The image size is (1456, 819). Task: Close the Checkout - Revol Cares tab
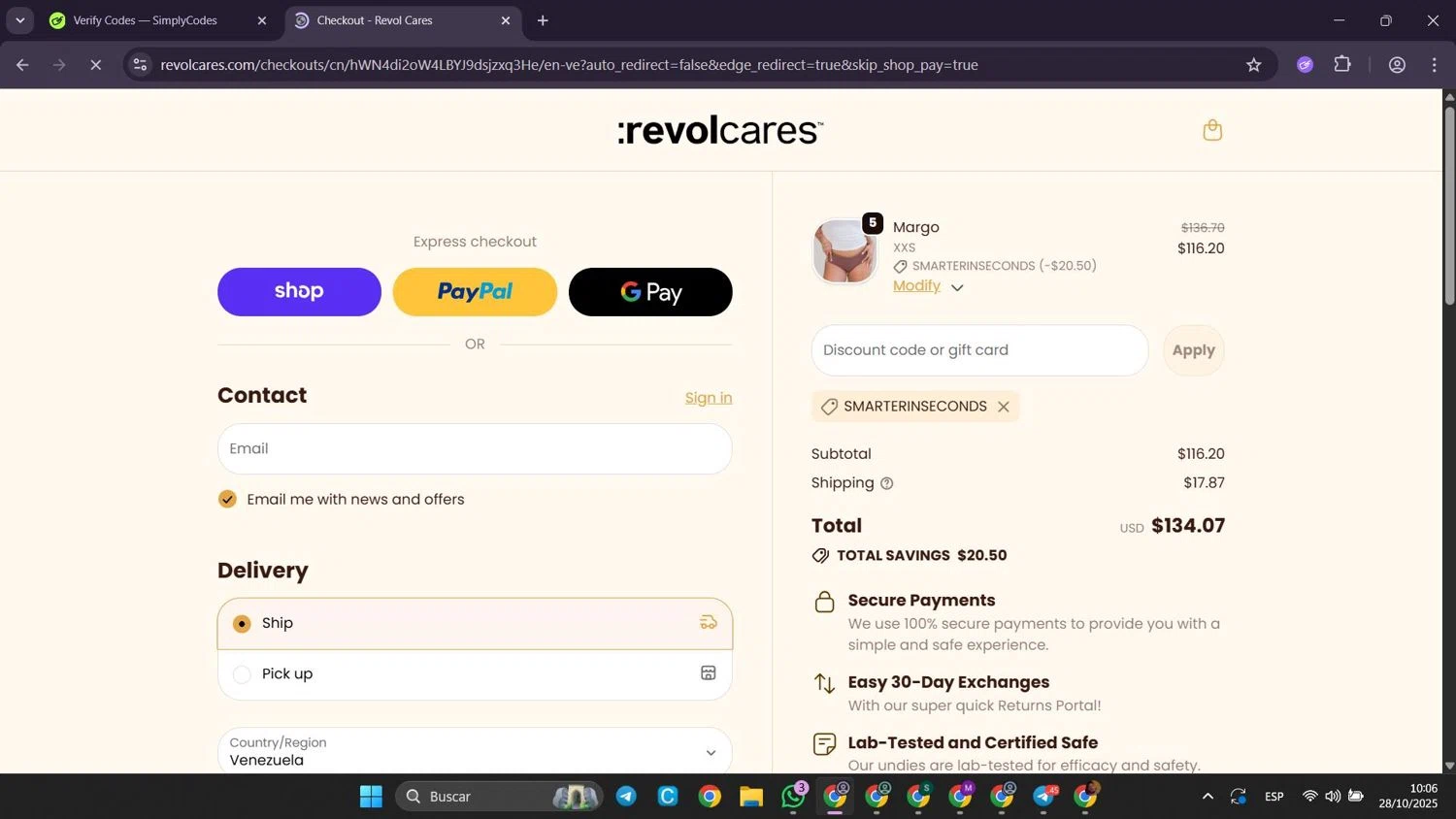[505, 20]
